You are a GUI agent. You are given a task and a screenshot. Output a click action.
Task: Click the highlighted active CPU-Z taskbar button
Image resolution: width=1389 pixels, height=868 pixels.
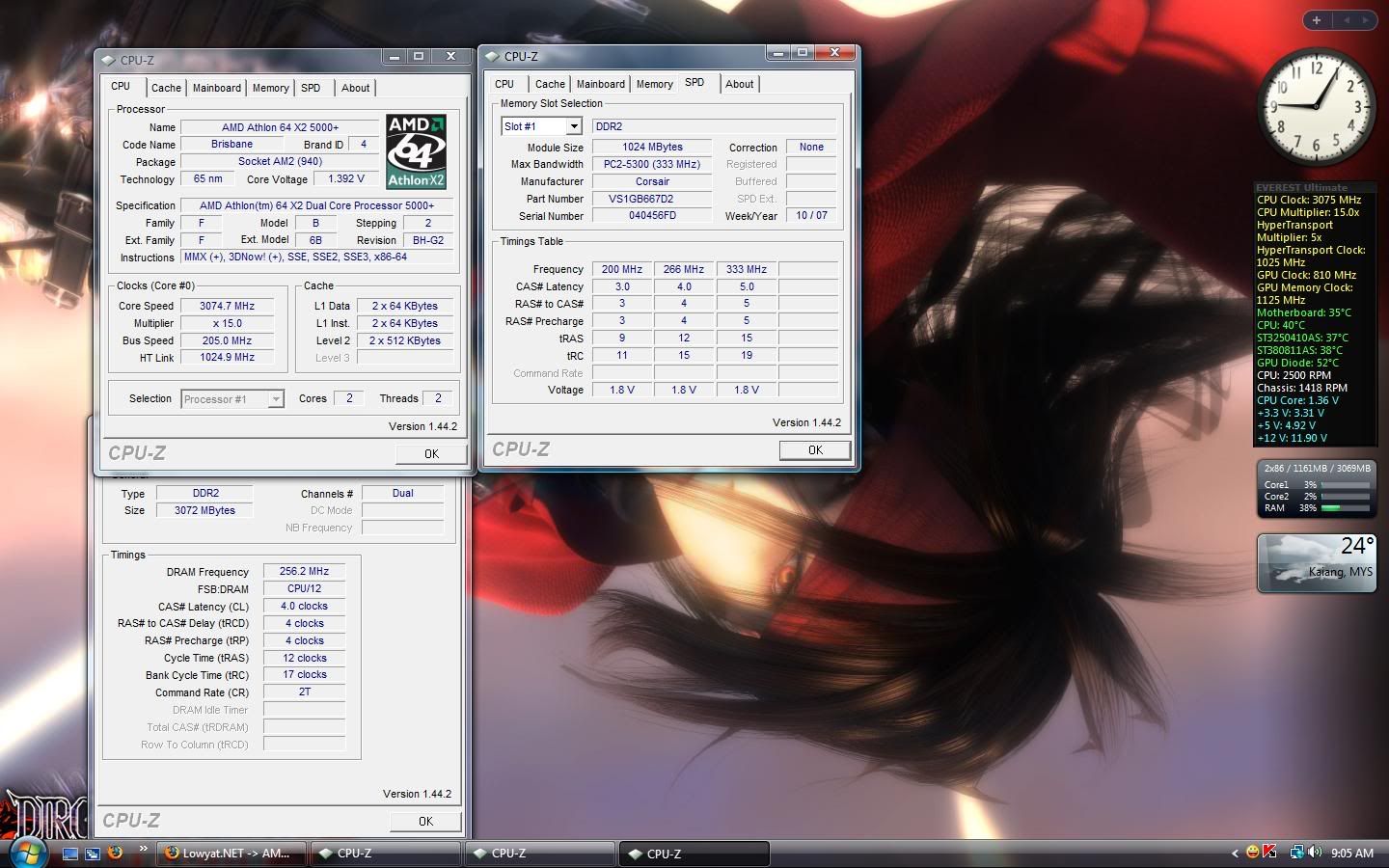click(694, 854)
